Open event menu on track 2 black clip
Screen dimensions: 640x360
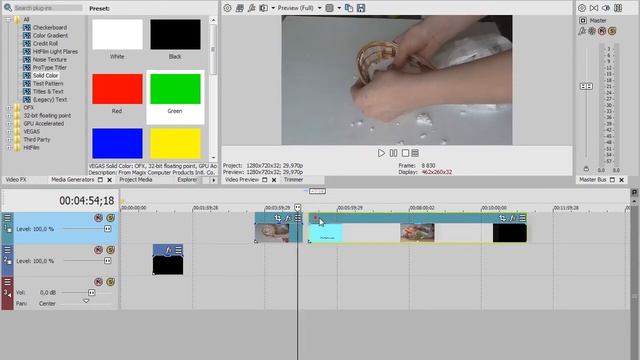[178, 250]
